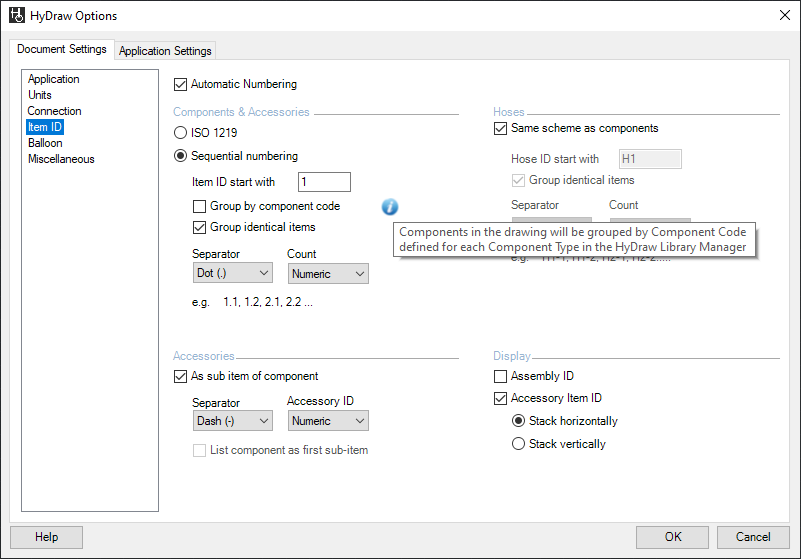
Task: Select Units in the settings list
Action: [x=40, y=95]
